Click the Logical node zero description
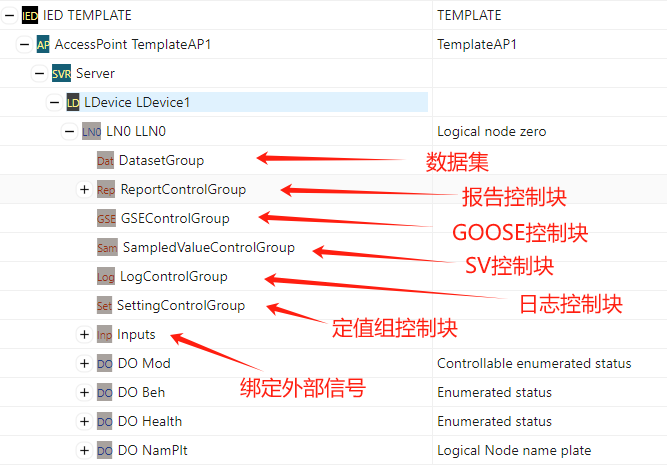This screenshot has width=667, height=465. [492, 131]
